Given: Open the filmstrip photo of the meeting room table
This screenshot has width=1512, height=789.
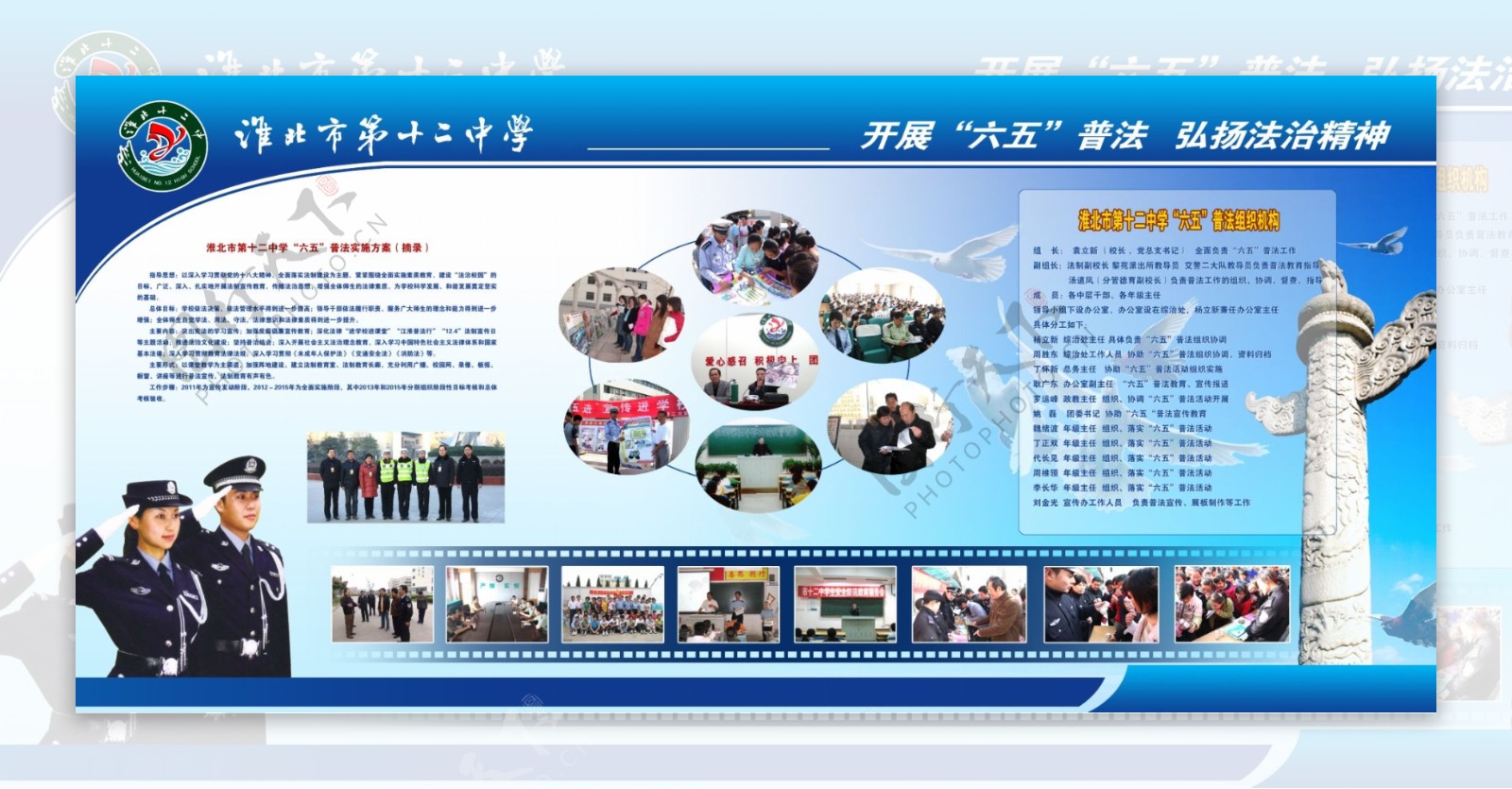Looking at the screenshot, I should point(497,604).
